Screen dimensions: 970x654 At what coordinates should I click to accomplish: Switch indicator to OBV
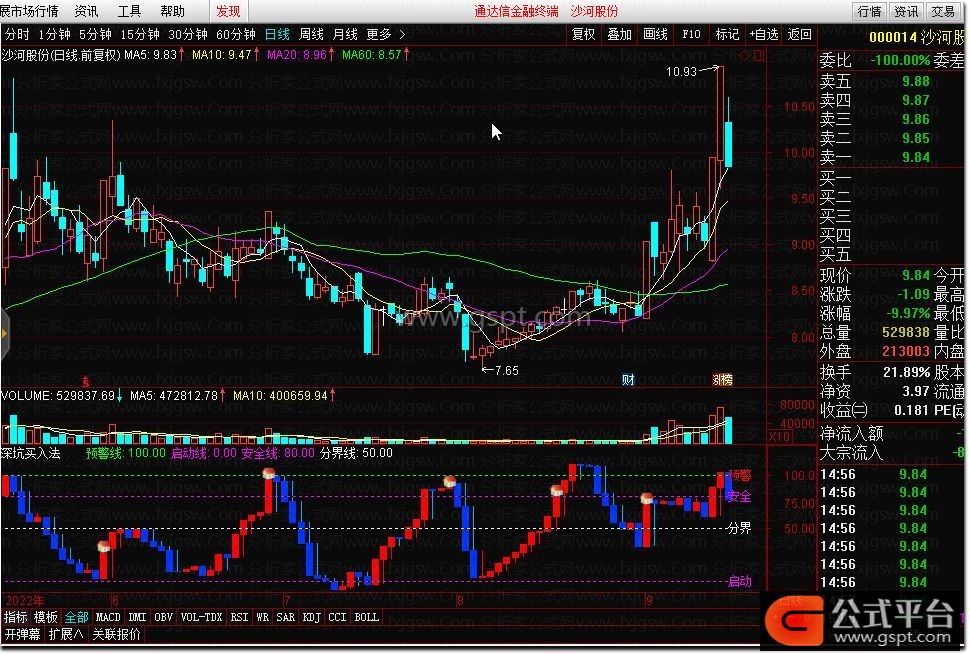click(x=164, y=617)
